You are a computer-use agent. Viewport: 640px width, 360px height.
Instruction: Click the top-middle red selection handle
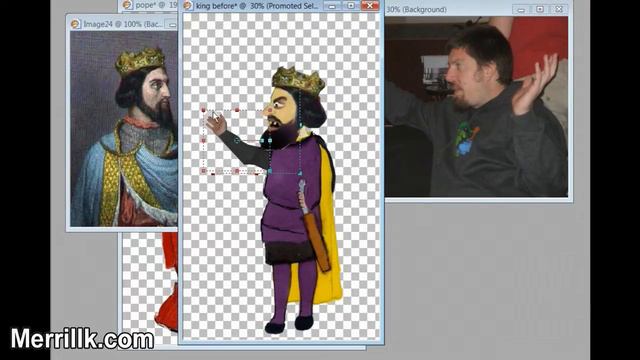[x=237, y=110]
